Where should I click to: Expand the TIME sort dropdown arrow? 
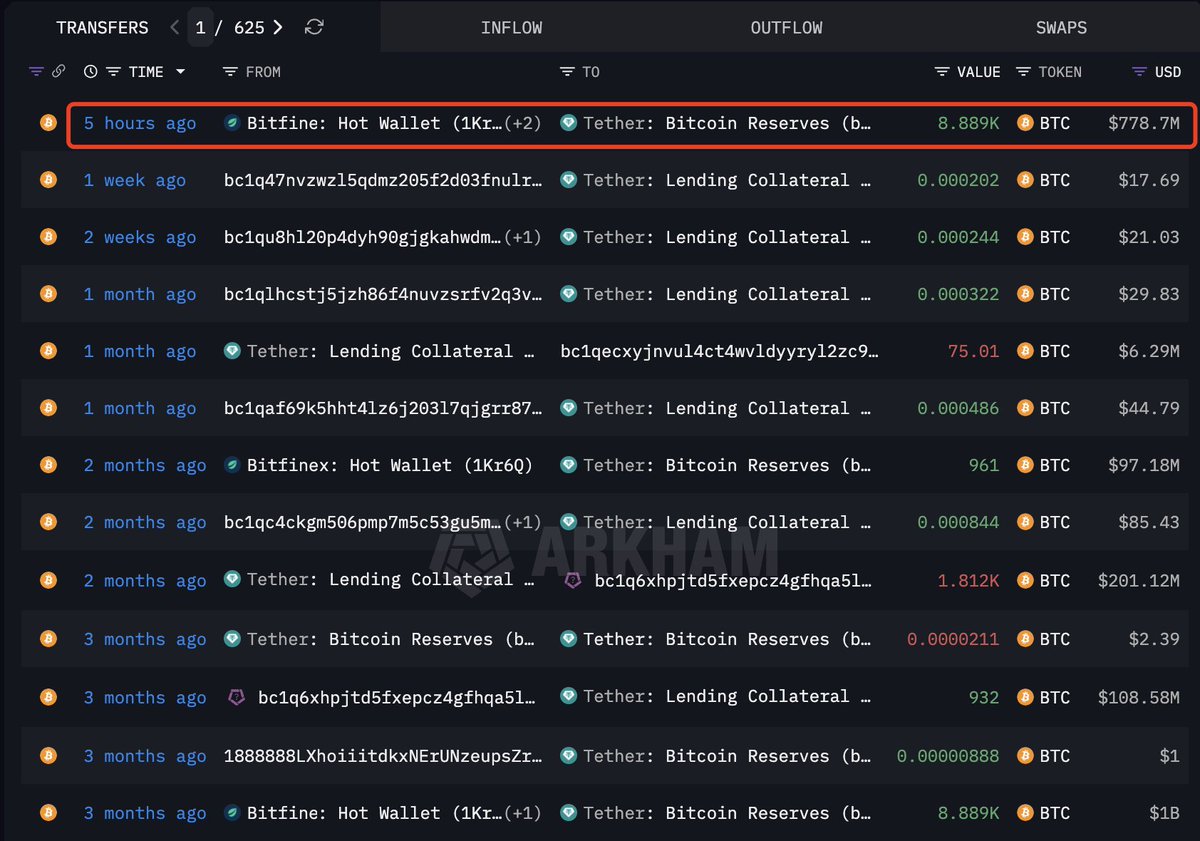[181, 72]
